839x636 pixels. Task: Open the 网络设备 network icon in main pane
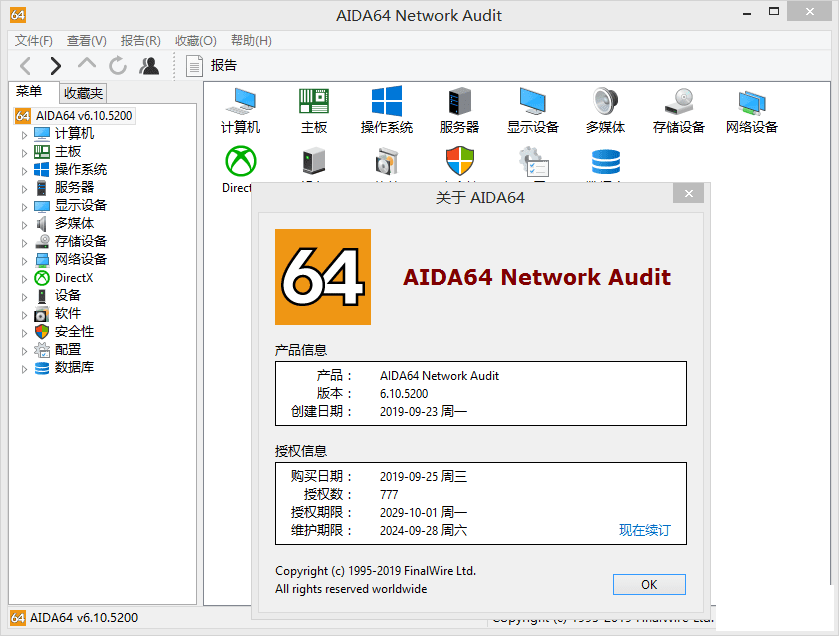tap(752, 111)
